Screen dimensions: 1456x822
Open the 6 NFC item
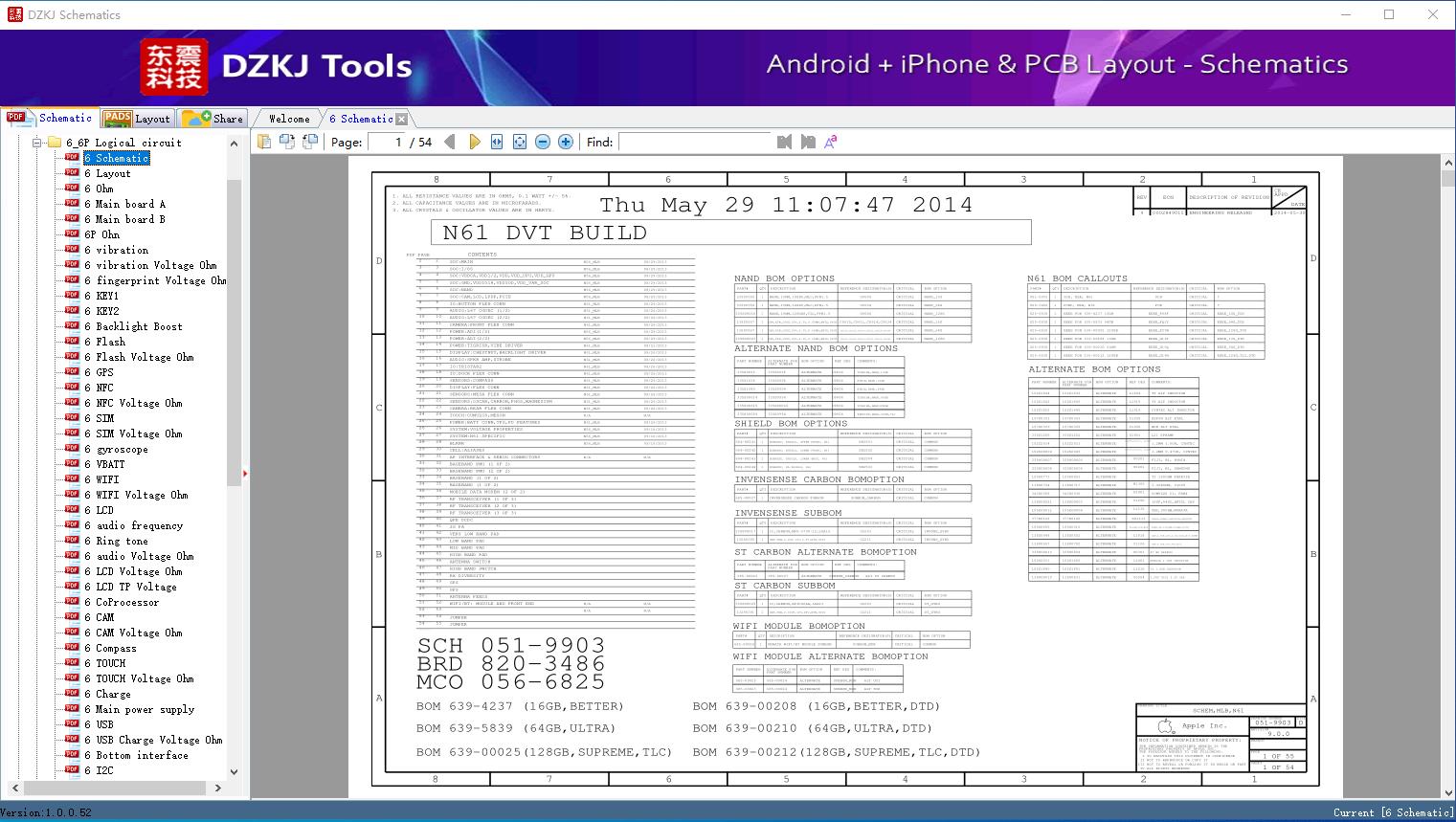99,388
